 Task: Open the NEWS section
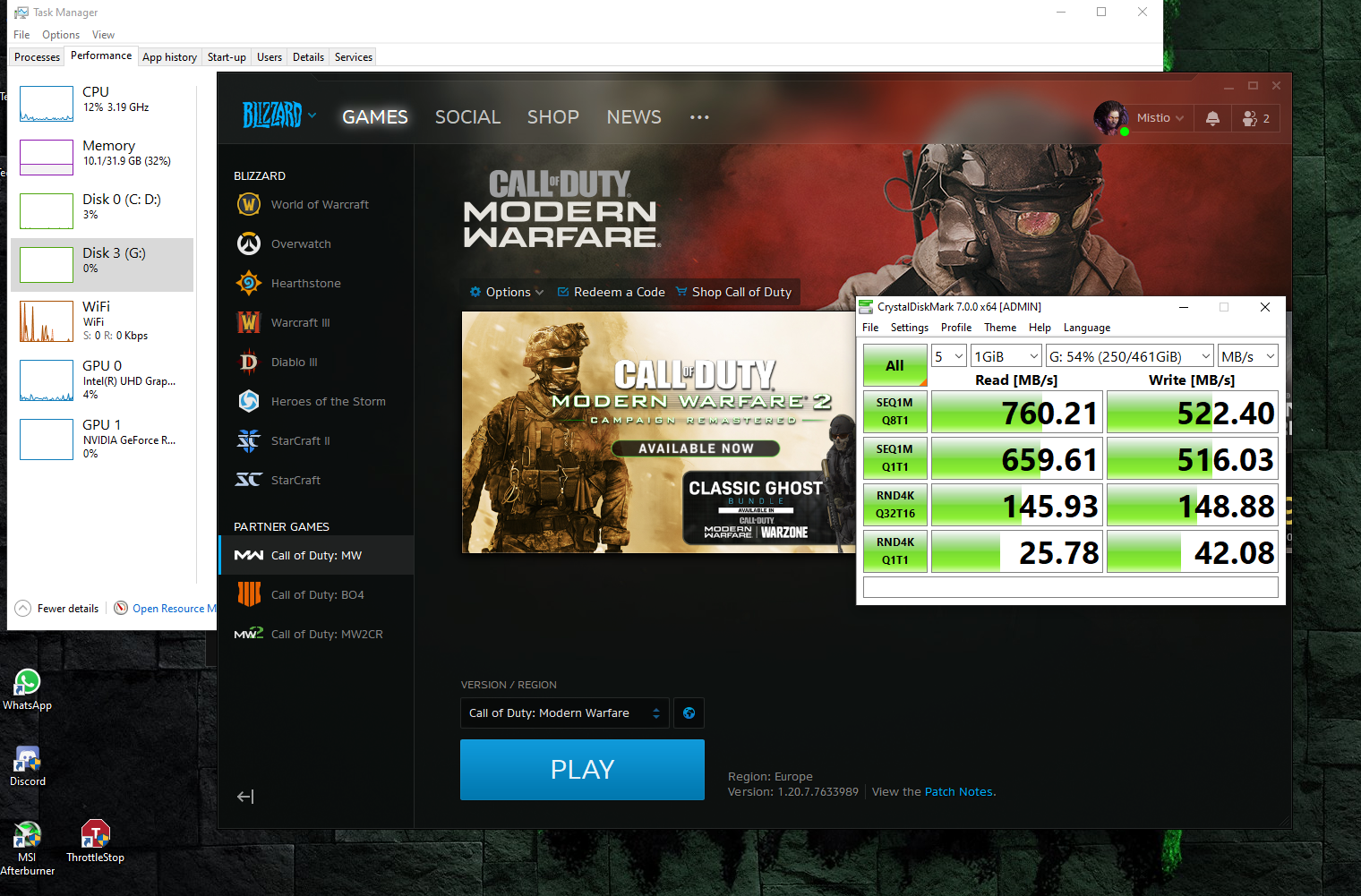coord(634,117)
